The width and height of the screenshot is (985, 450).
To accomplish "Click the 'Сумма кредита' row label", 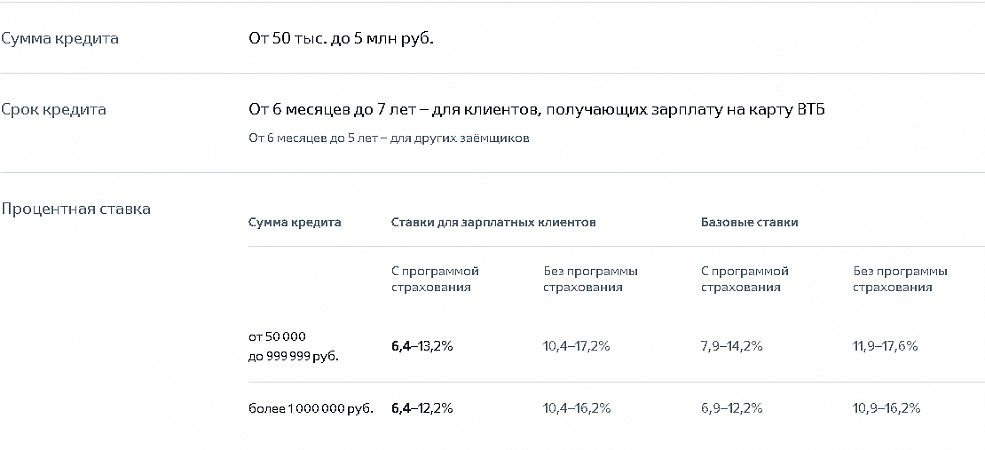I will [x=60, y=39].
